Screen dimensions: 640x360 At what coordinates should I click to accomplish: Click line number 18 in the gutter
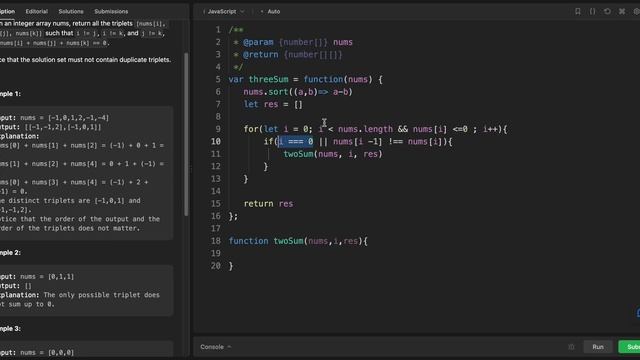click(x=216, y=241)
